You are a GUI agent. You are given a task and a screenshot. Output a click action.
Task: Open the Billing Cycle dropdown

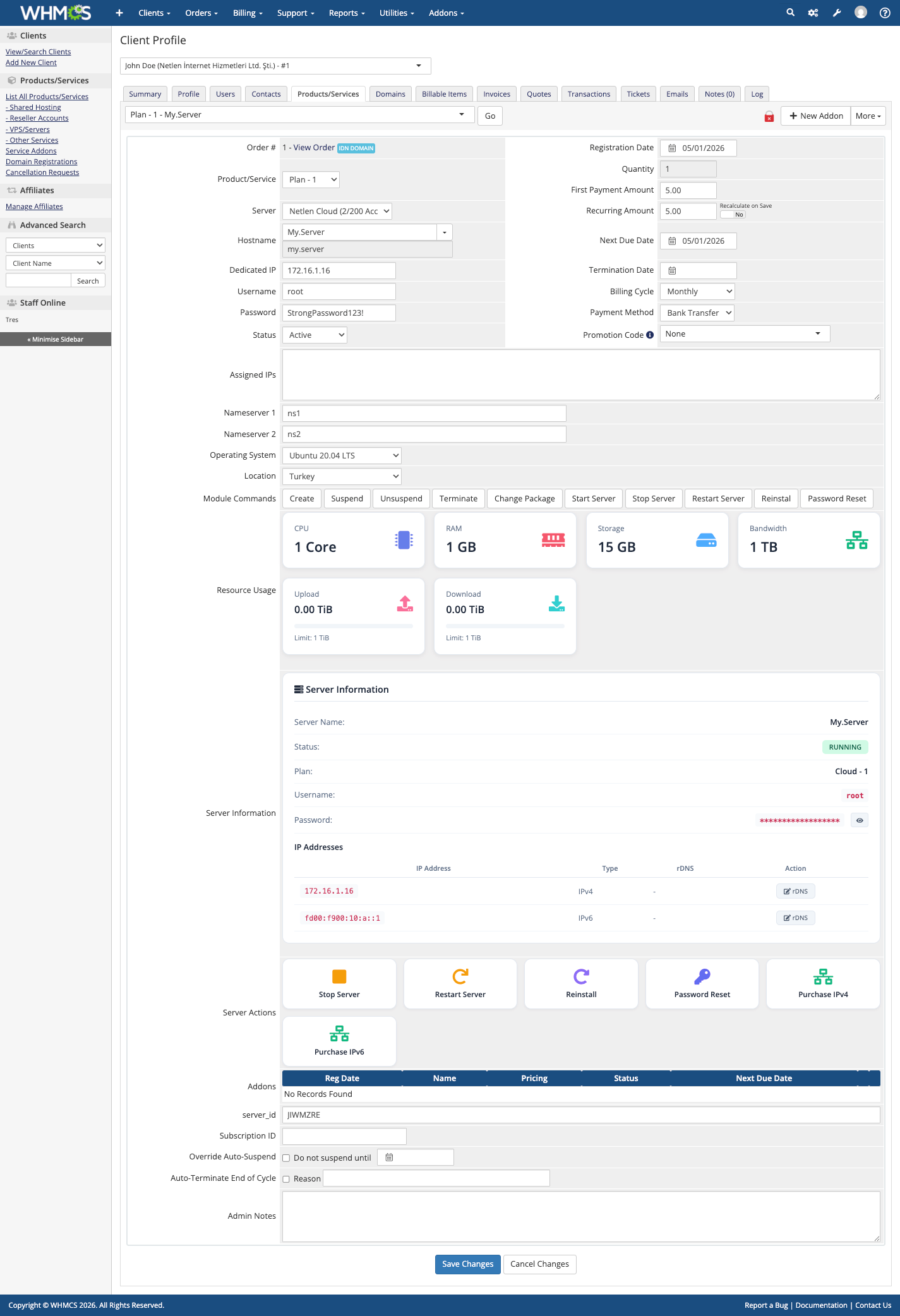pos(697,292)
